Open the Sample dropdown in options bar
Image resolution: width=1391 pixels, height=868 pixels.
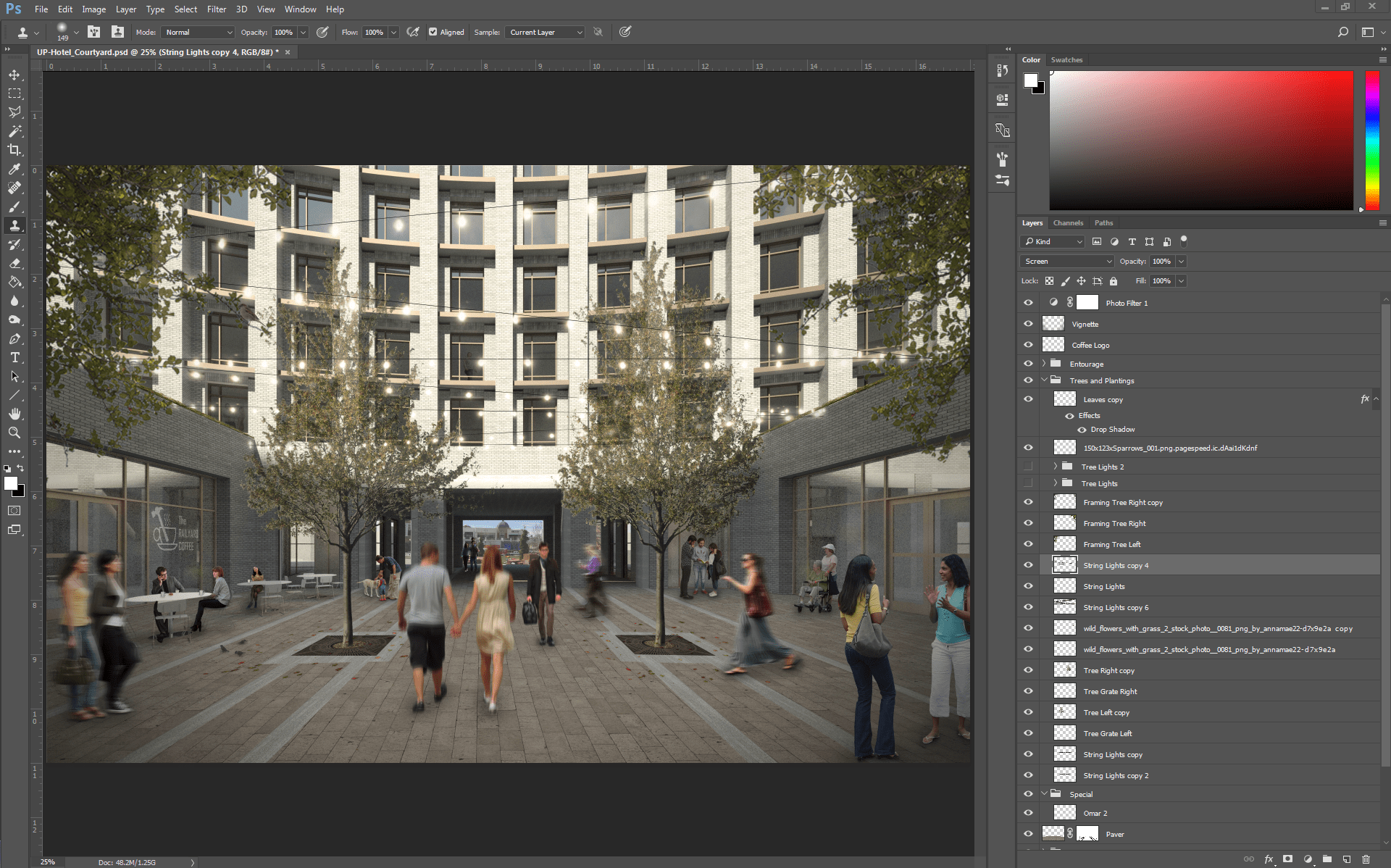[544, 32]
